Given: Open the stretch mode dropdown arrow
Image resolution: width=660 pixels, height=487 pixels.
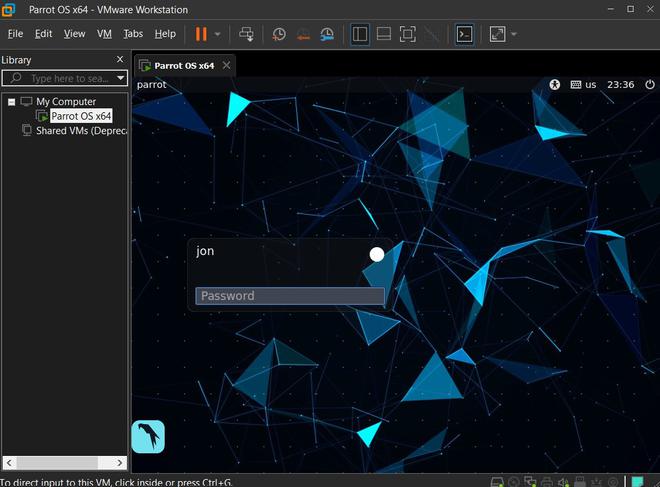Looking at the screenshot, I should pos(514,34).
